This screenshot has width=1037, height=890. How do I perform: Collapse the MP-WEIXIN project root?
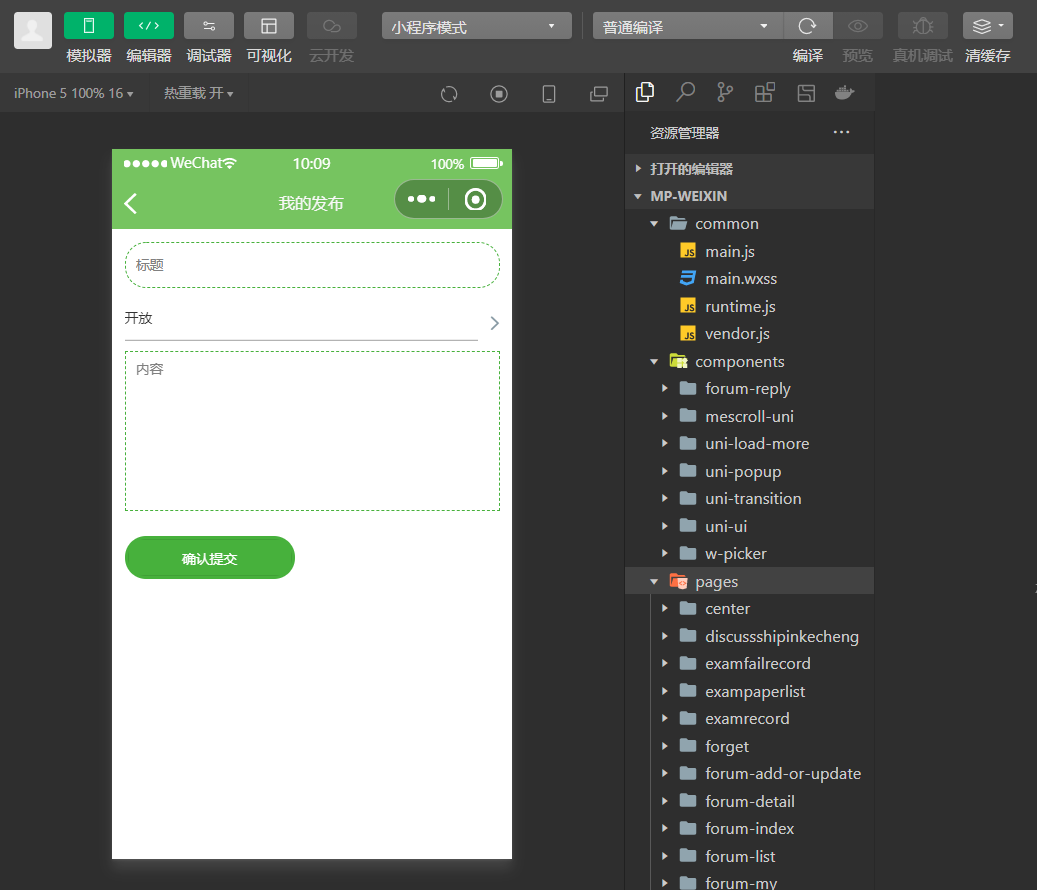pos(749,196)
